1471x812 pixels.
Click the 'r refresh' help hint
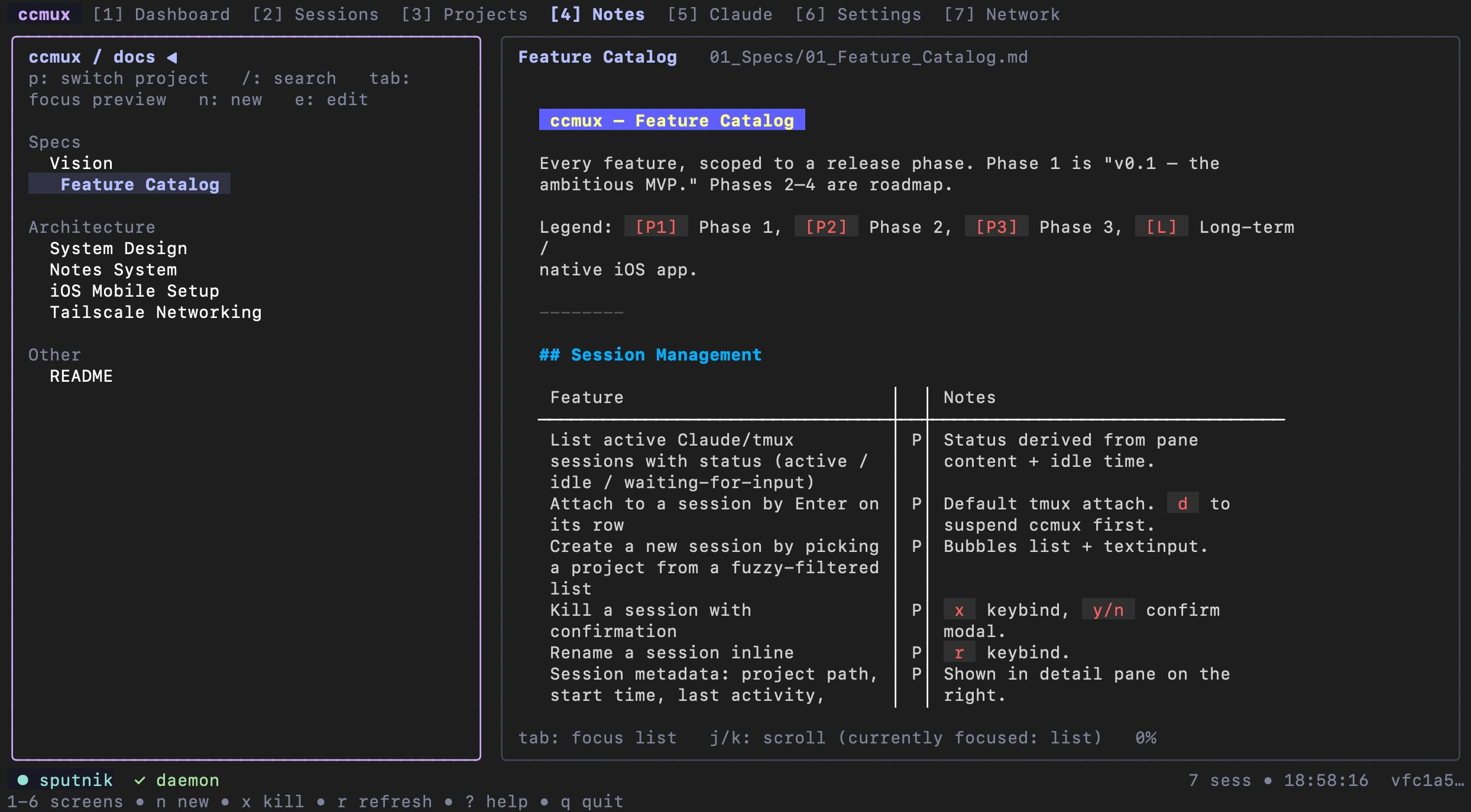point(385,801)
